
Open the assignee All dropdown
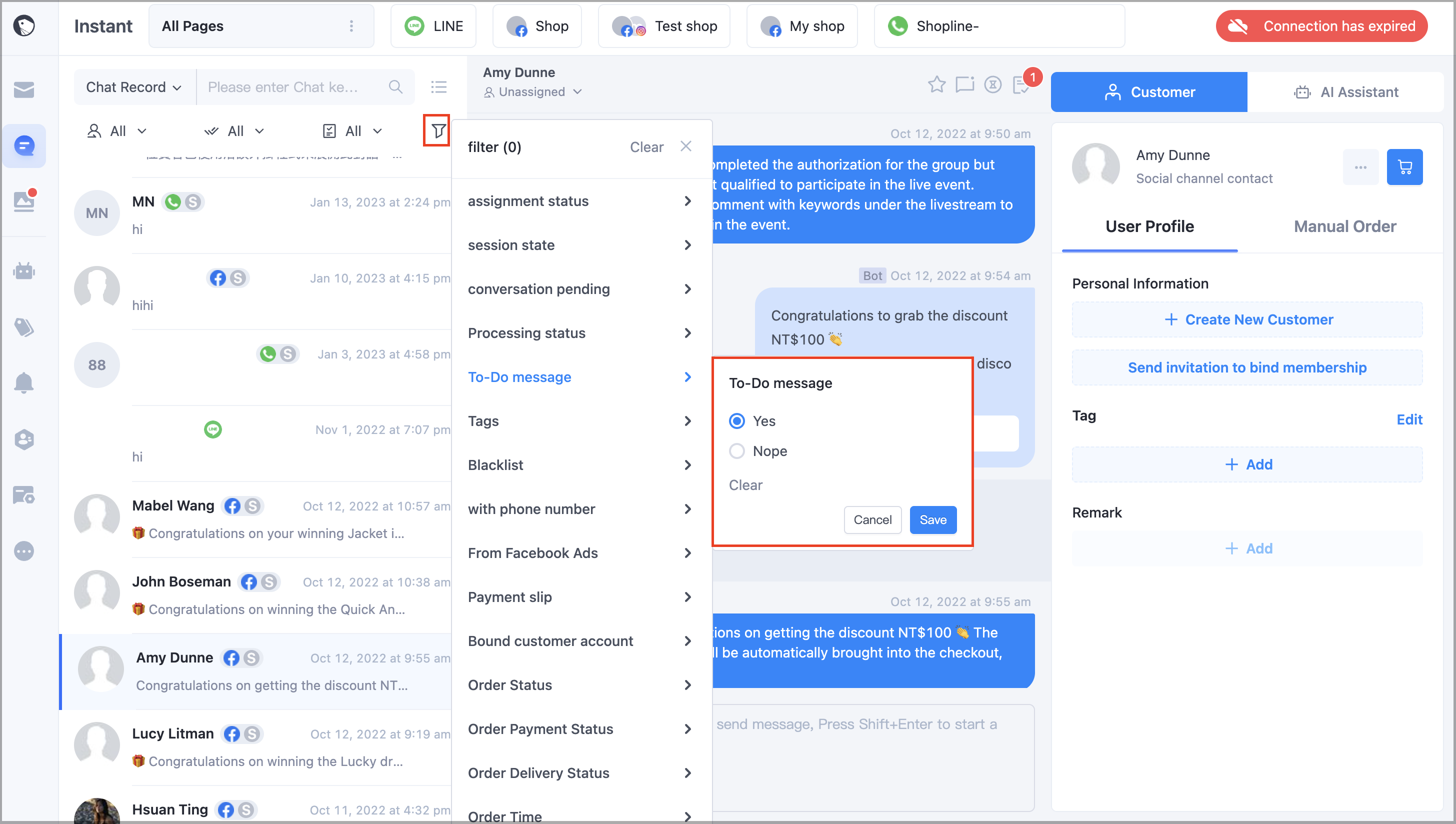(116, 130)
